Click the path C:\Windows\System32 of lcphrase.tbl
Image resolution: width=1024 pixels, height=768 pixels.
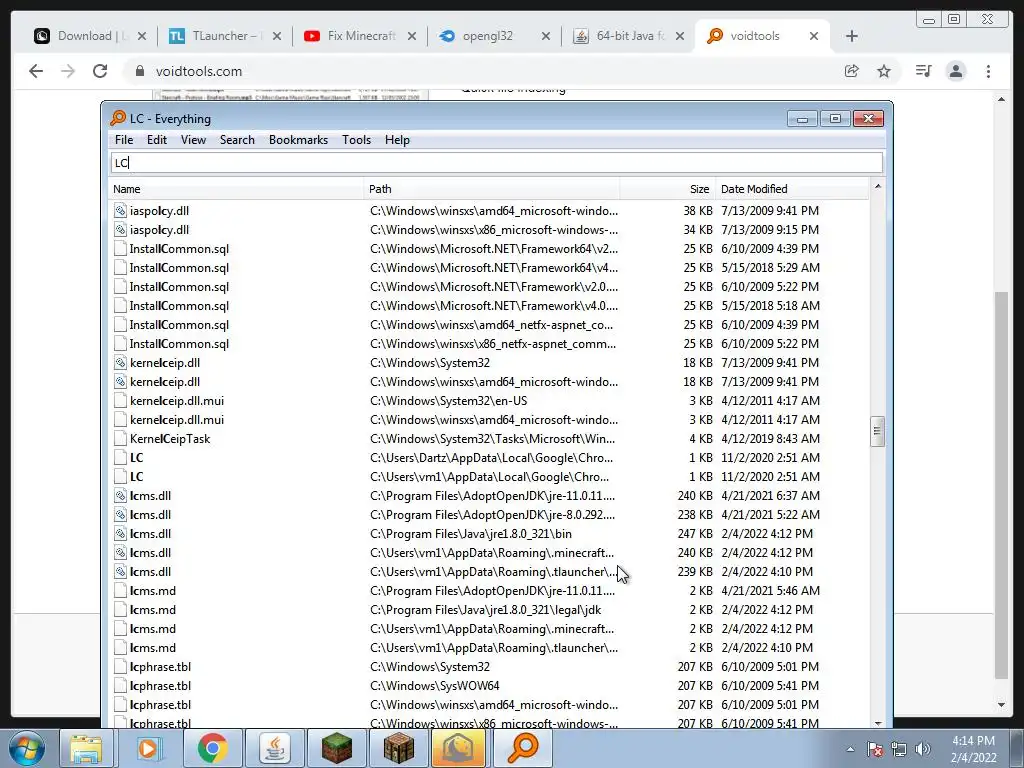pyautogui.click(x=430, y=667)
